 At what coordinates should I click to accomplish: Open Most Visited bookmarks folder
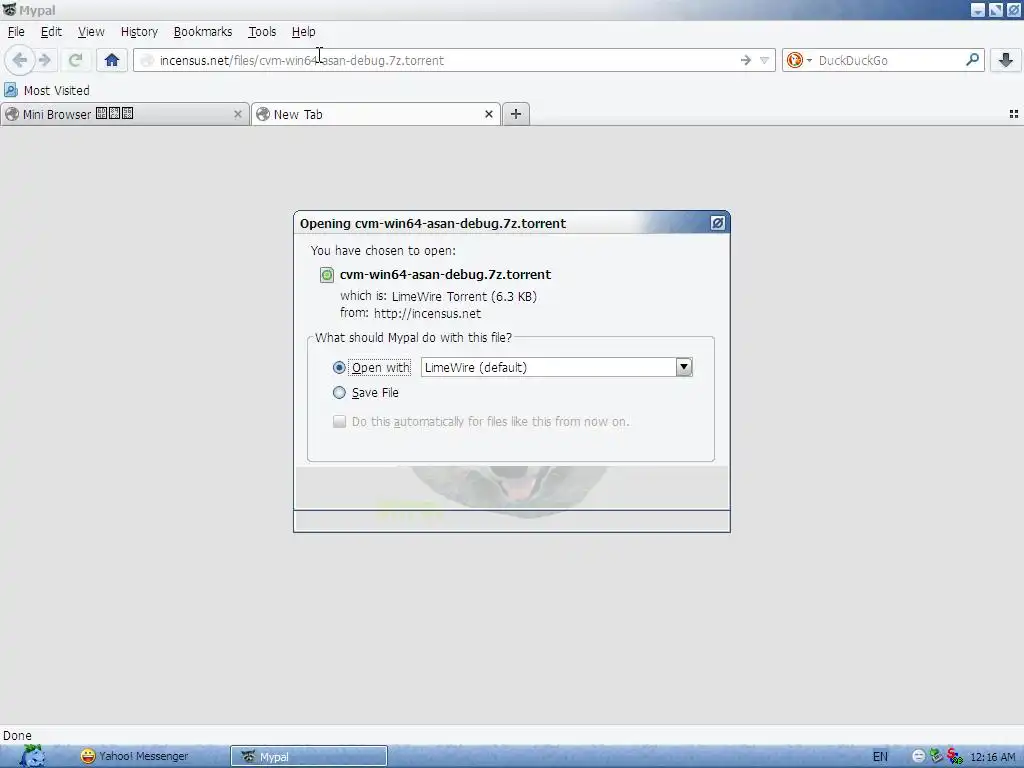47,90
